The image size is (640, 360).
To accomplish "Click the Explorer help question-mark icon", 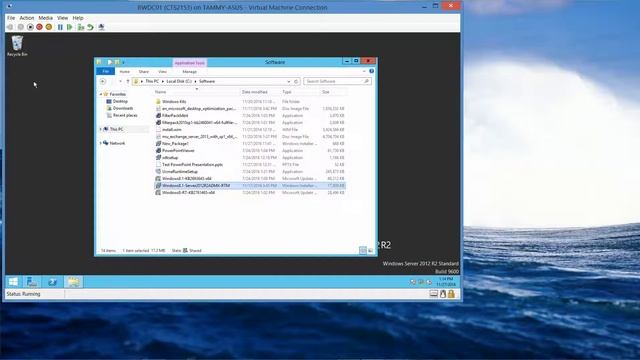I will point(371,71).
